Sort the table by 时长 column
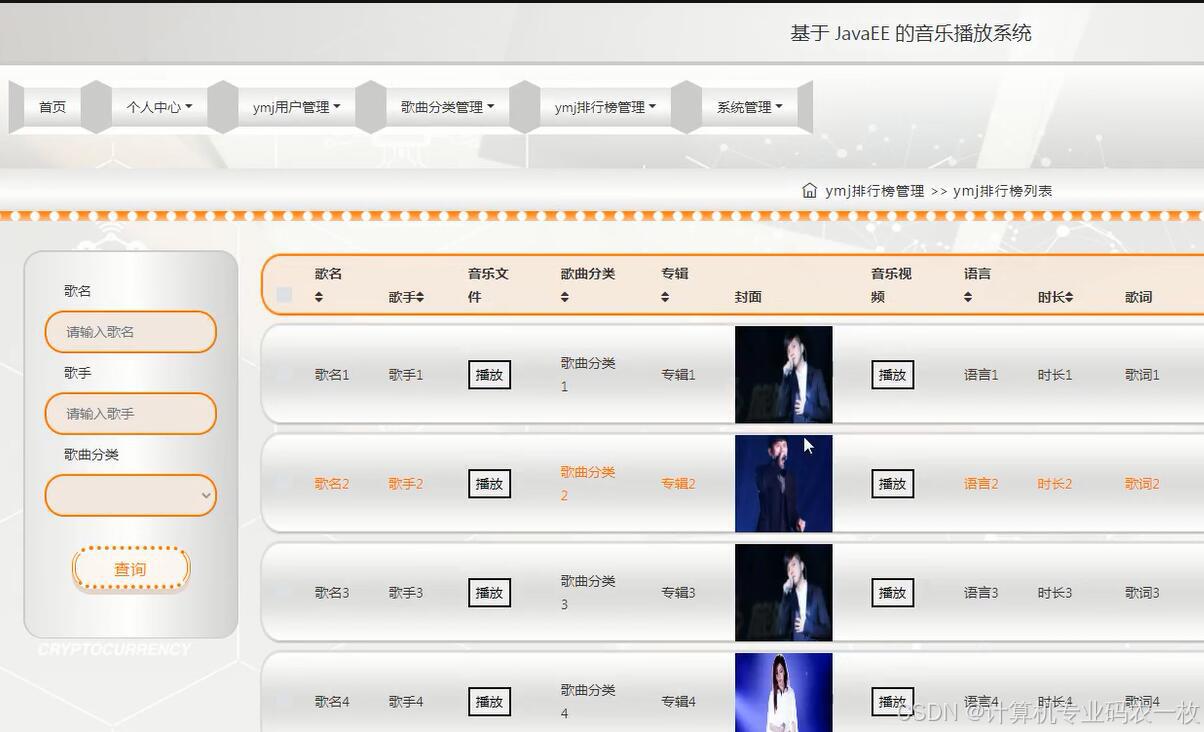This screenshot has height=732, width=1204. (1068, 297)
